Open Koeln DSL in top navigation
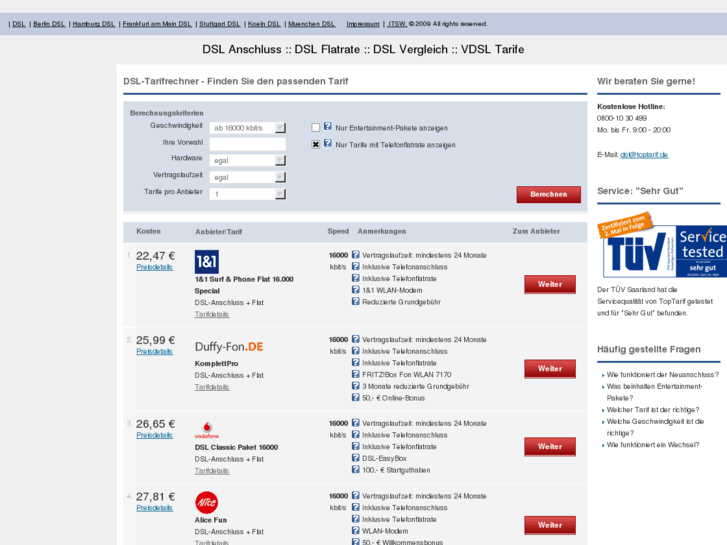The height and width of the screenshot is (545, 727). pos(264,24)
